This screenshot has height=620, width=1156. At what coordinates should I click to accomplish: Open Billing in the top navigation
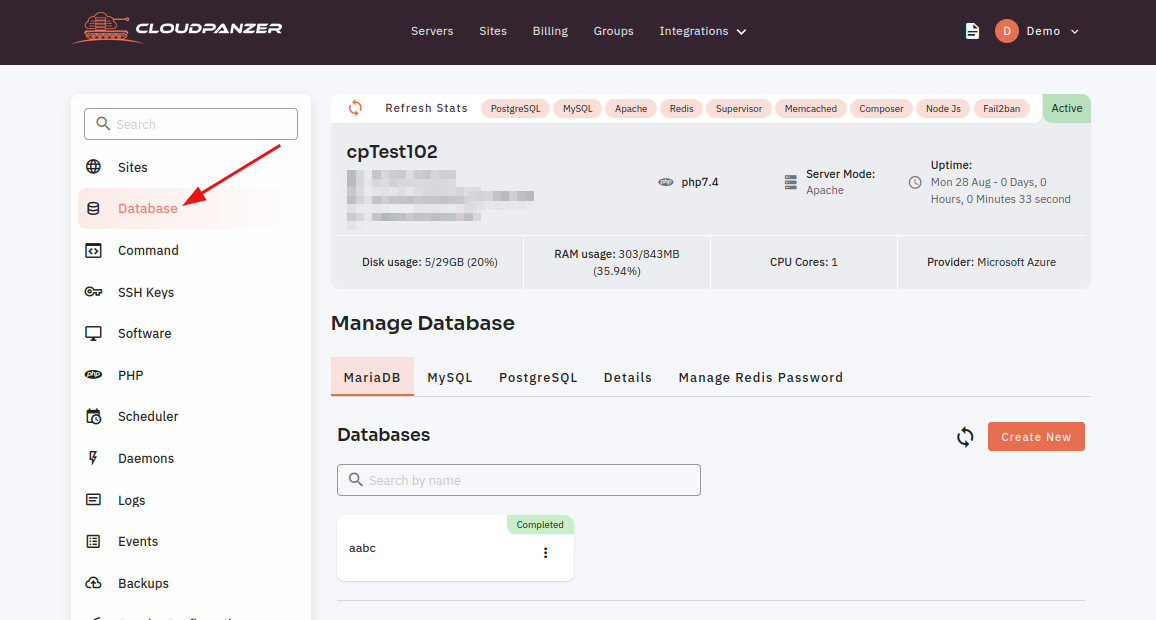coord(550,31)
